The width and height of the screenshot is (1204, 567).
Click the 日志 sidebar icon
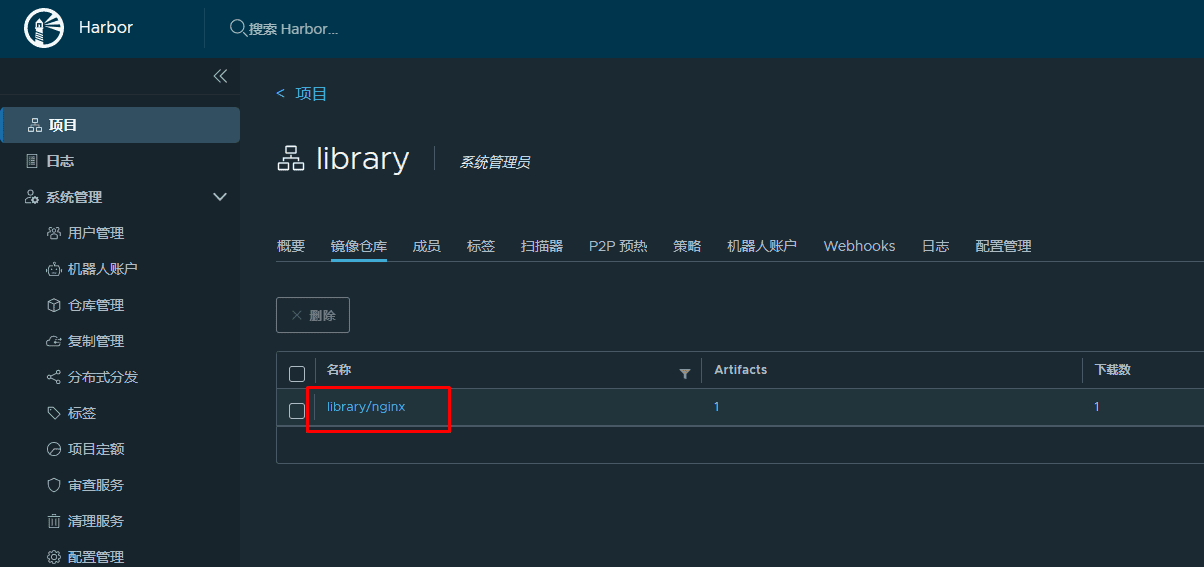(x=33, y=161)
